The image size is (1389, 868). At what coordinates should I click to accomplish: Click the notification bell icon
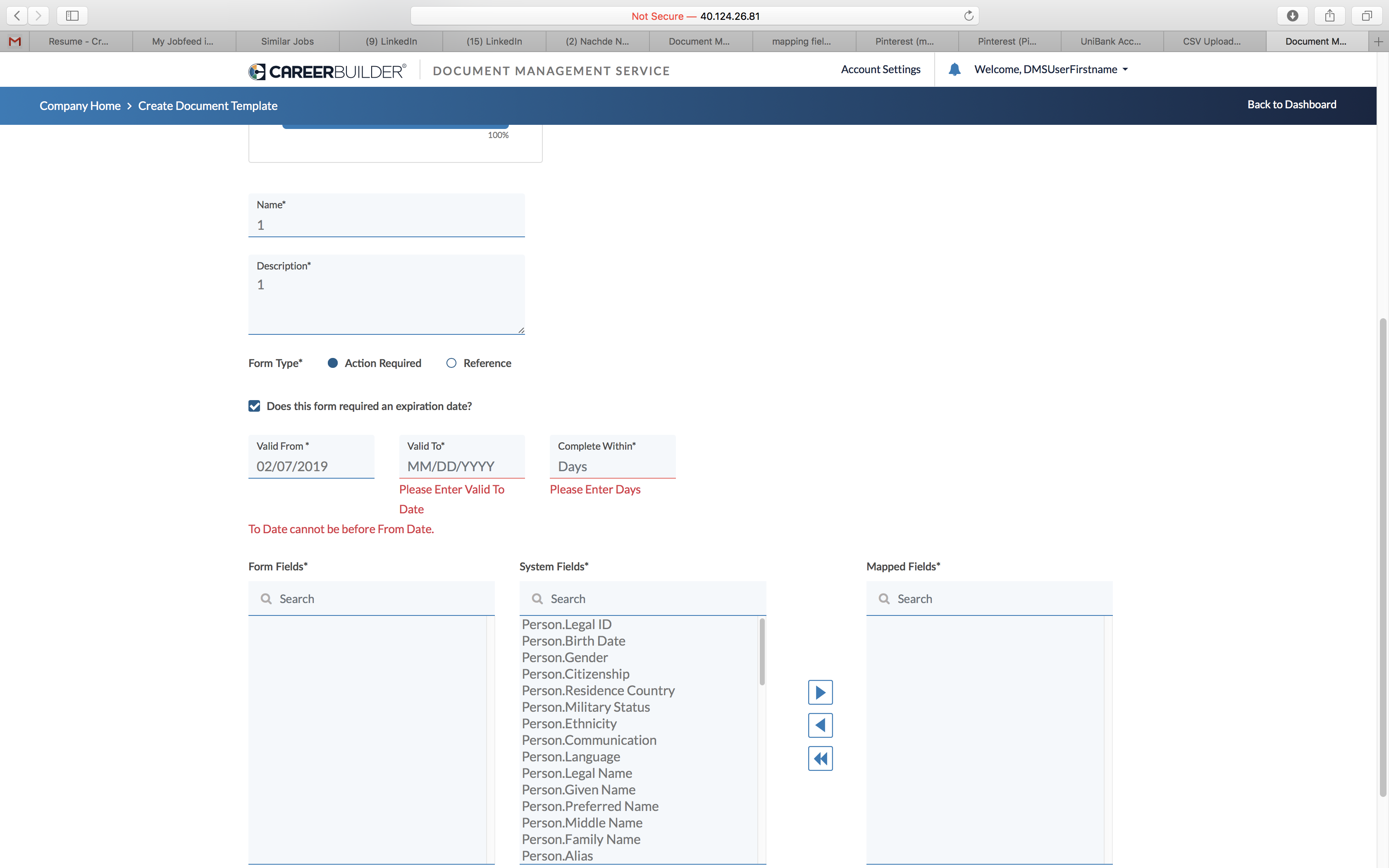tap(954, 69)
